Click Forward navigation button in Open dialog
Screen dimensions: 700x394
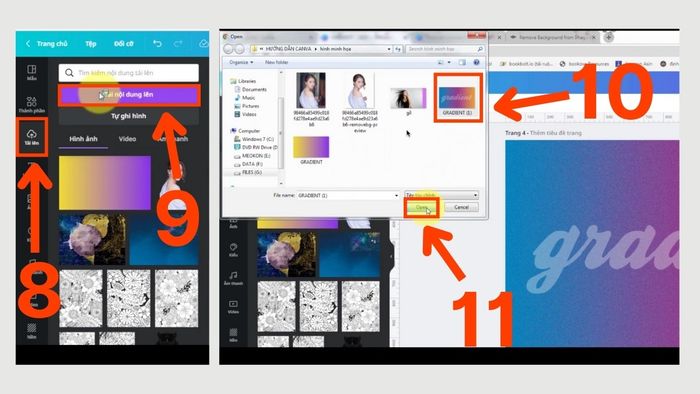point(239,49)
